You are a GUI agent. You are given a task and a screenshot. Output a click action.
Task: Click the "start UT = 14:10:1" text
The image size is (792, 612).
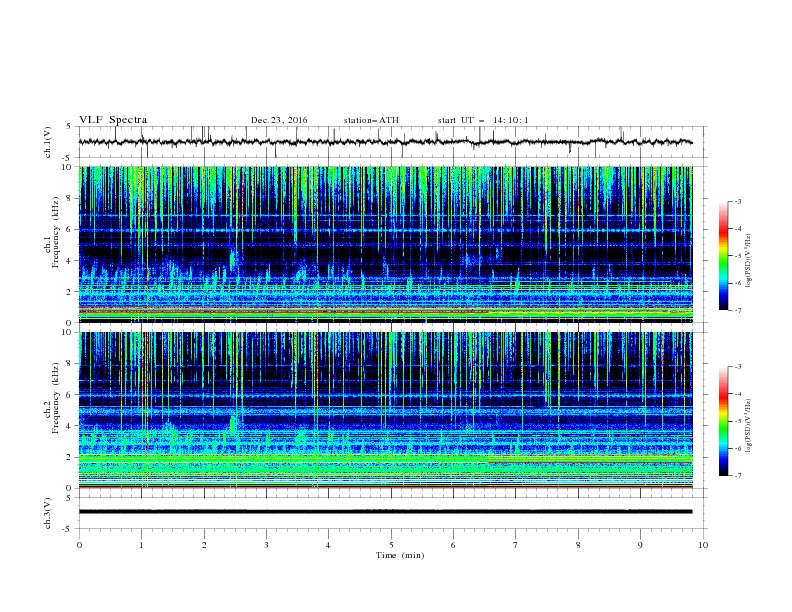point(483,120)
